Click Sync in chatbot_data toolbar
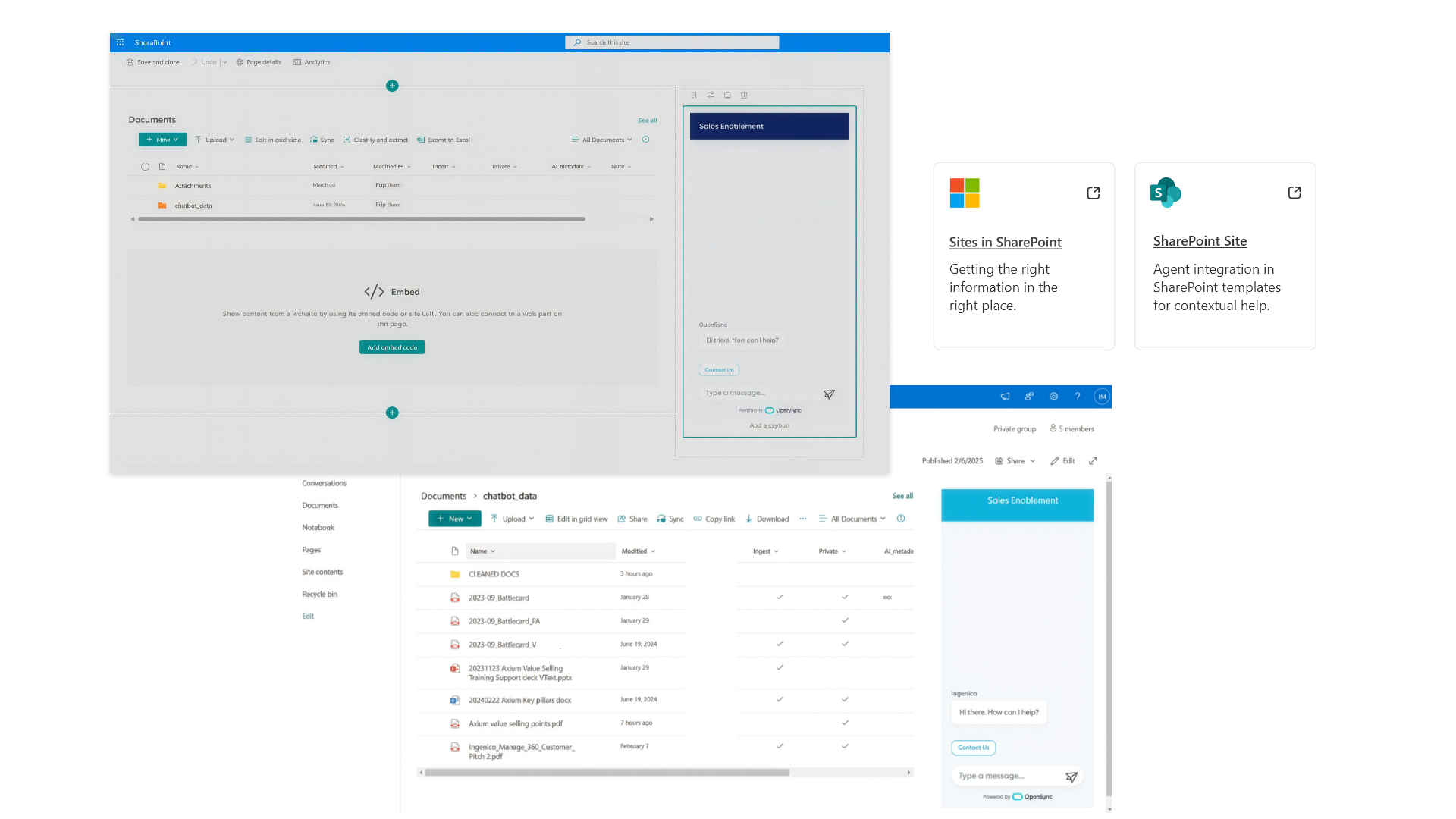 tap(670, 519)
